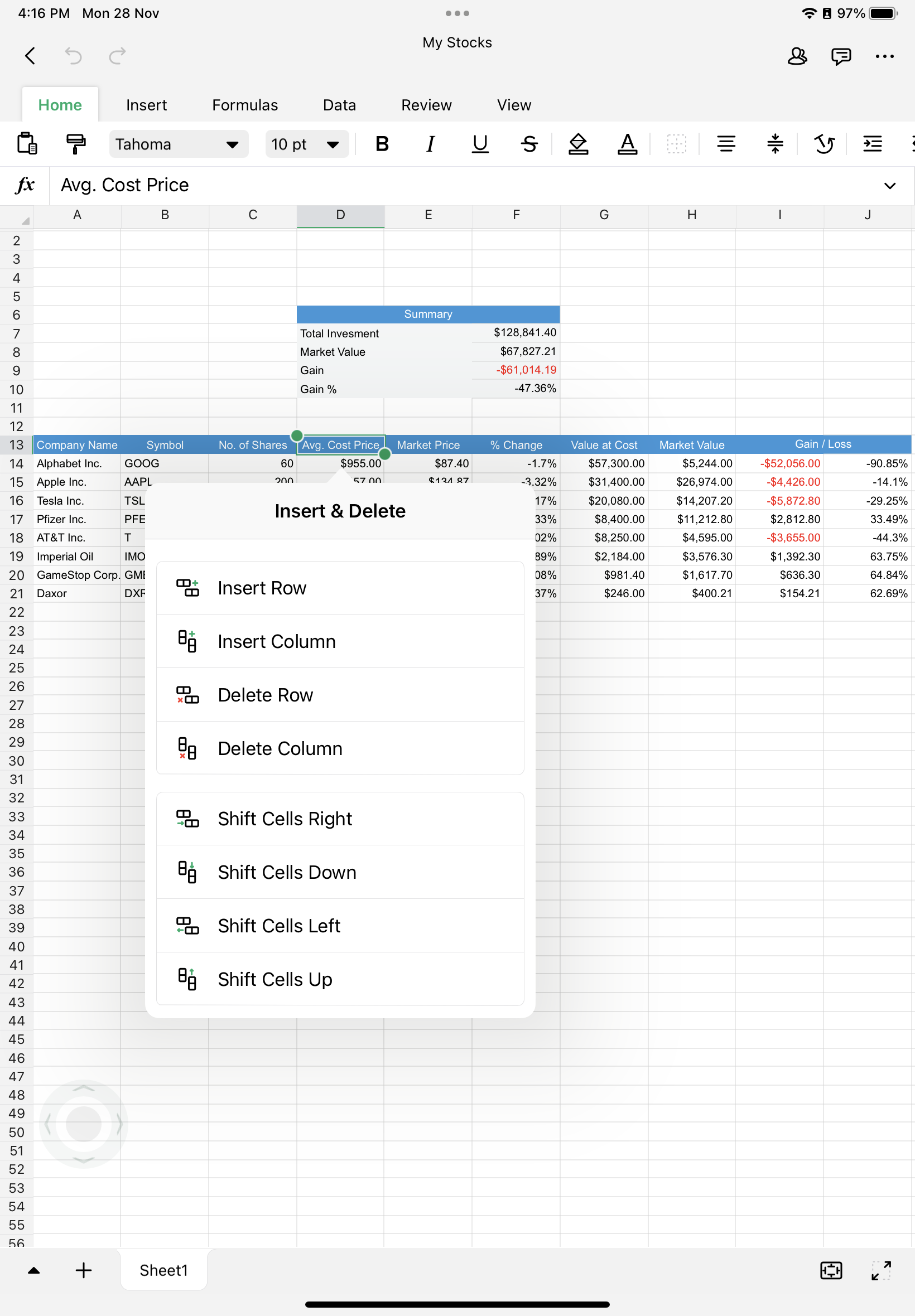Undo the last action
Screen dimensions: 915x1316
click(74, 56)
